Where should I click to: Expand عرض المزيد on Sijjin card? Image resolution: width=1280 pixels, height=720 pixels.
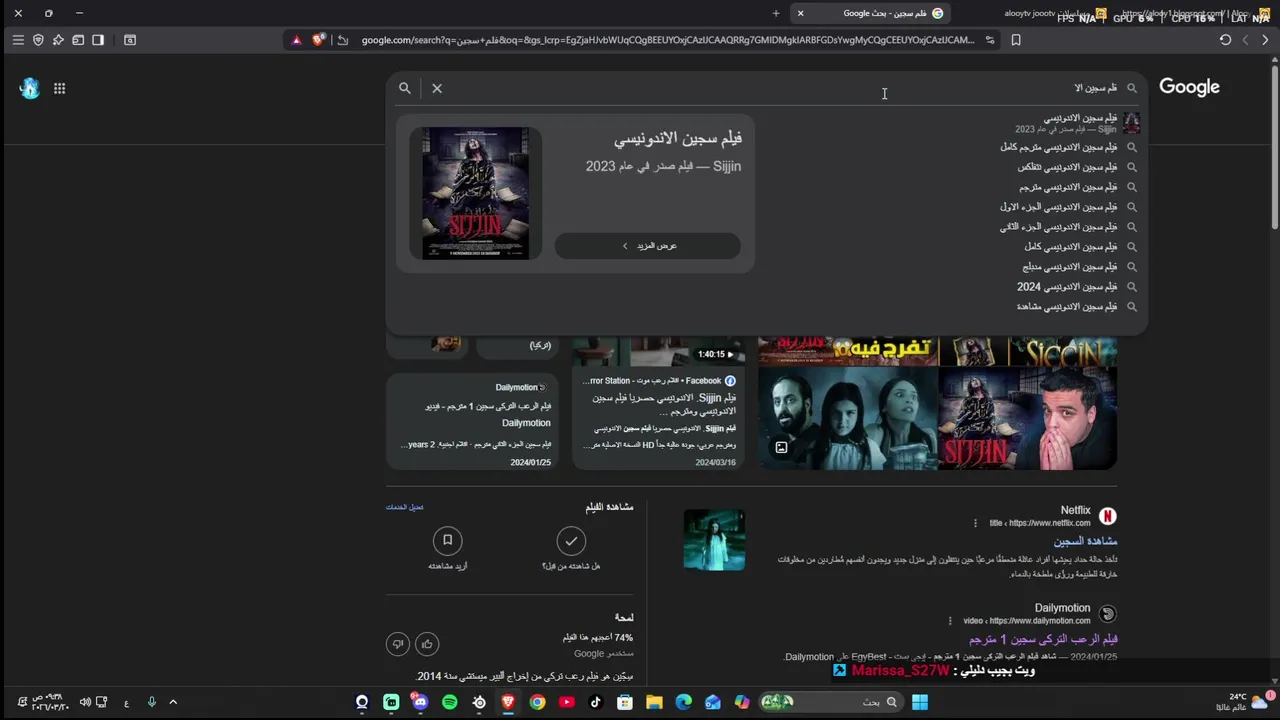tap(648, 246)
